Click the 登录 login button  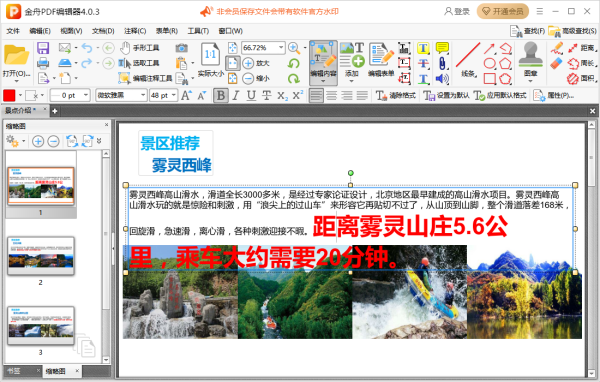pos(457,11)
